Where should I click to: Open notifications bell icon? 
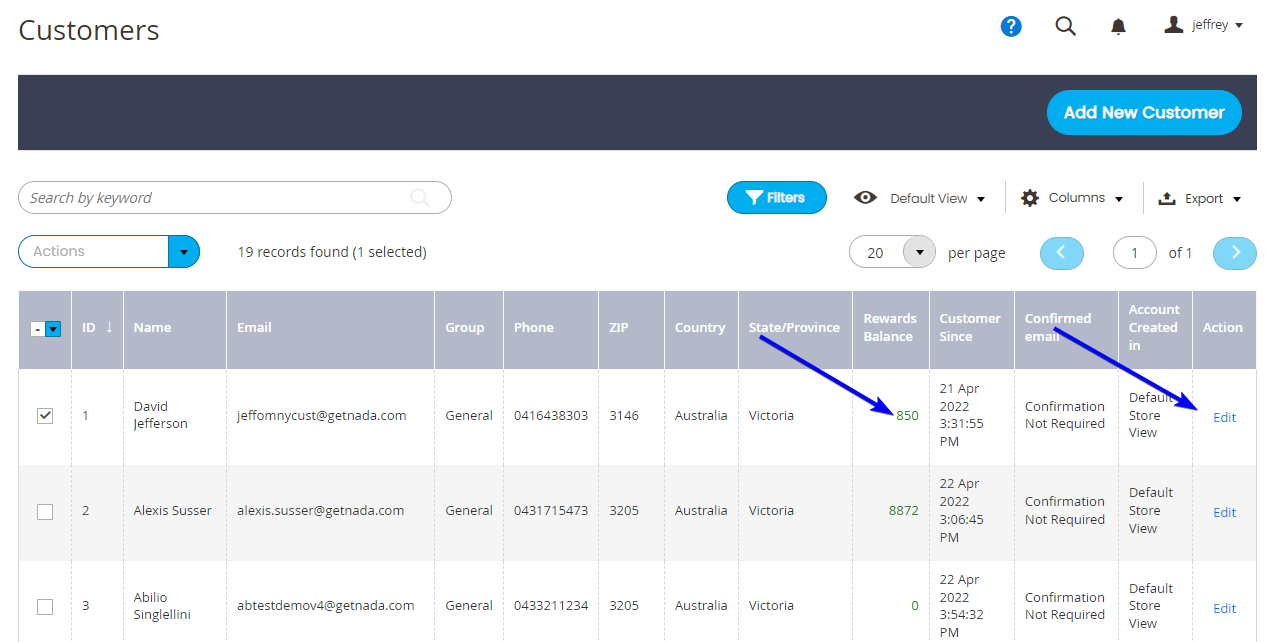pyautogui.click(x=1119, y=27)
